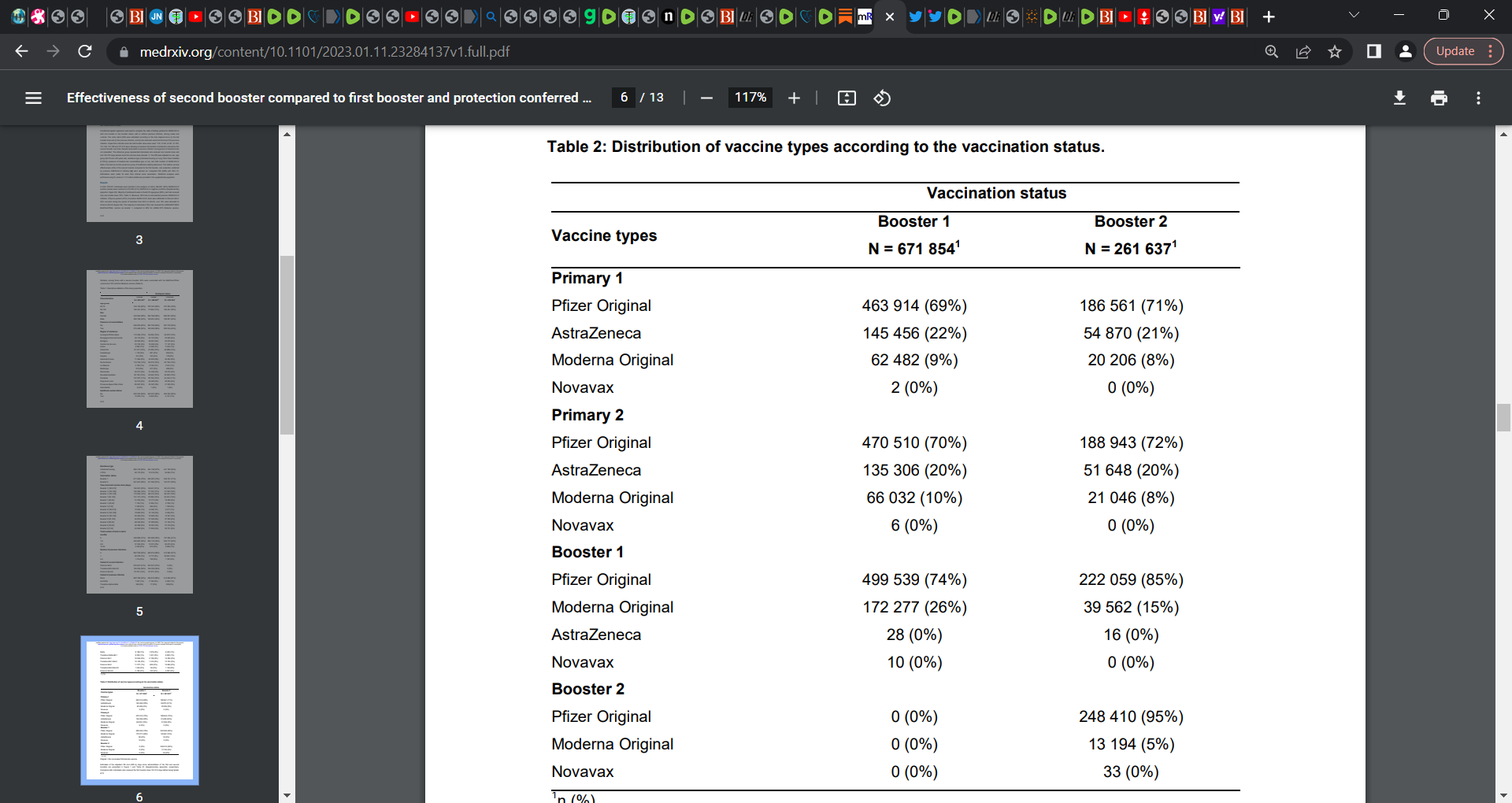This screenshot has height=803, width=1512.
Task: Switch to the first YouTube tab
Action: 195,17
